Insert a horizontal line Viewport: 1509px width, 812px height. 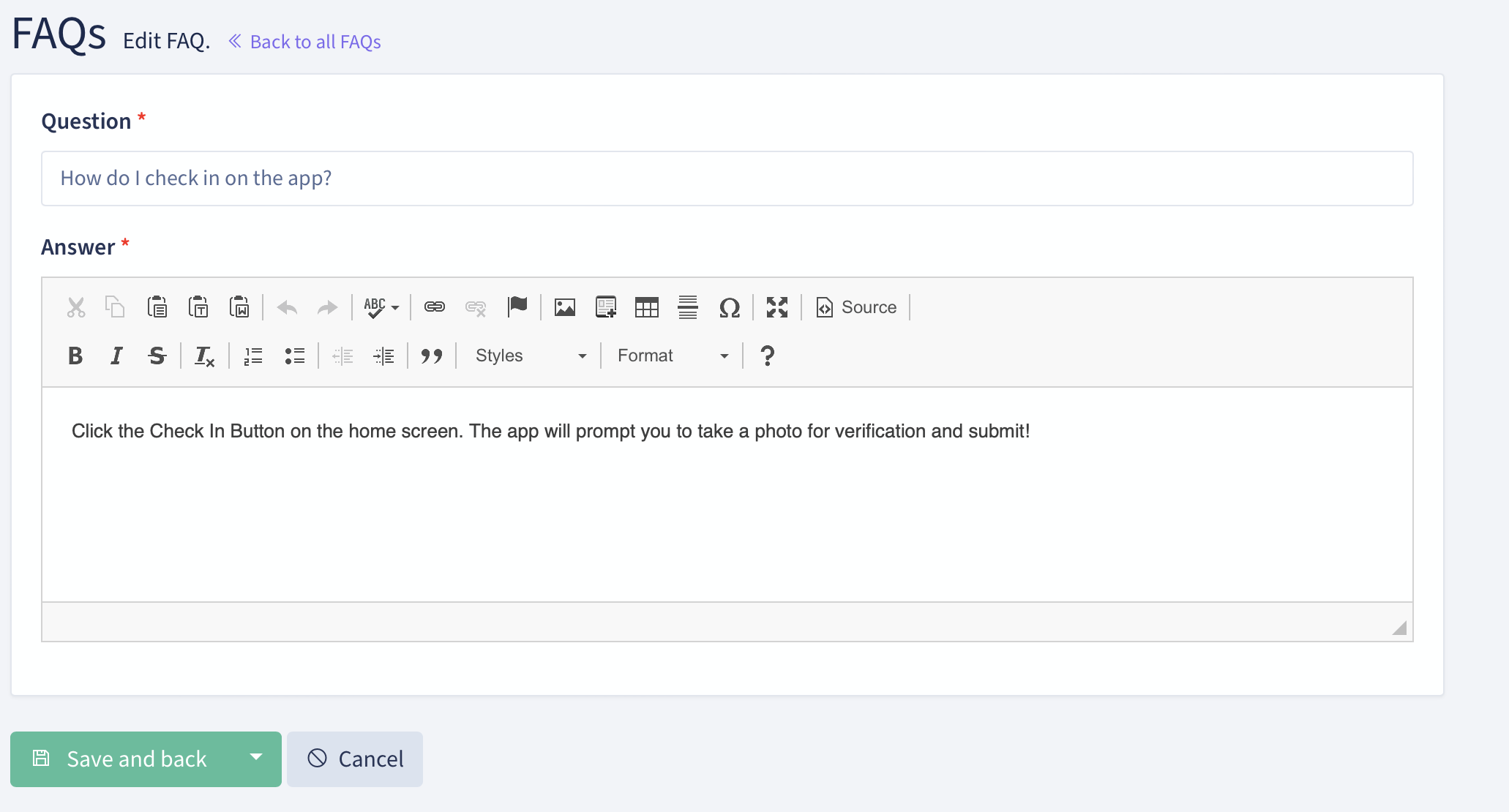pos(688,307)
